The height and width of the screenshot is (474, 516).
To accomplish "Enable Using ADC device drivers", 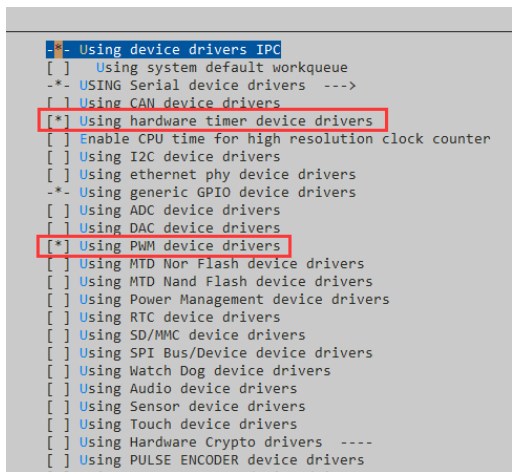I will coord(163,210).
